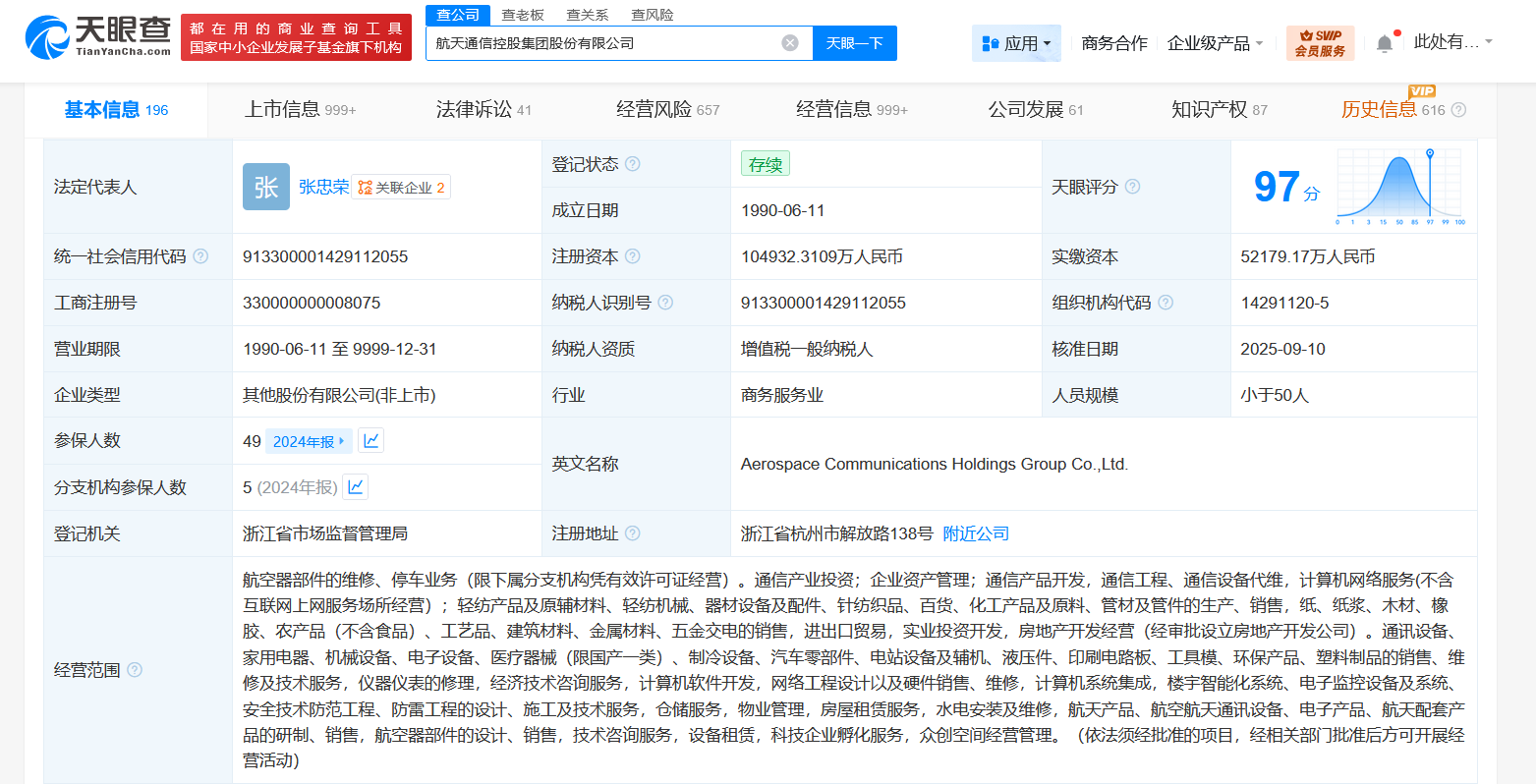Open the 应用 dropdown
The height and width of the screenshot is (784, 1536).
click(1016, 42)
